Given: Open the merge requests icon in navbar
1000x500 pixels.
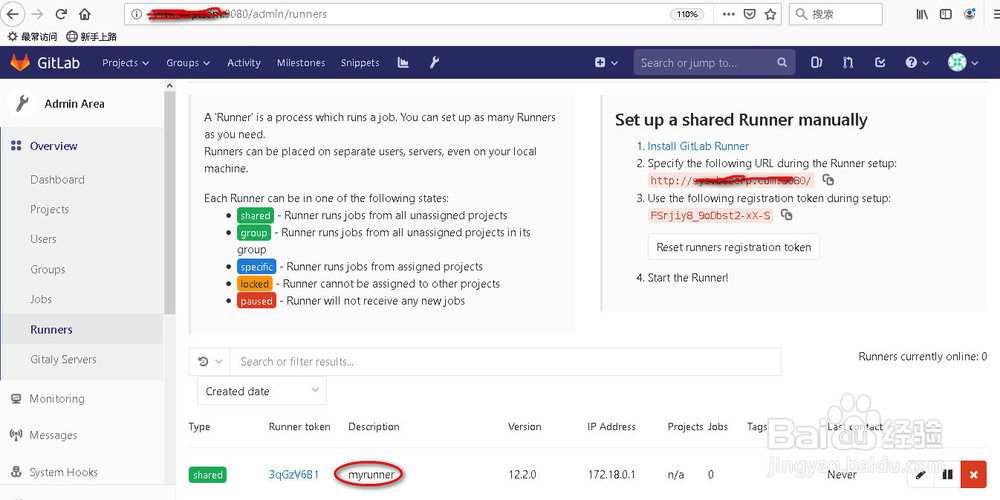Looking at the screenshot, I should 848,62.
